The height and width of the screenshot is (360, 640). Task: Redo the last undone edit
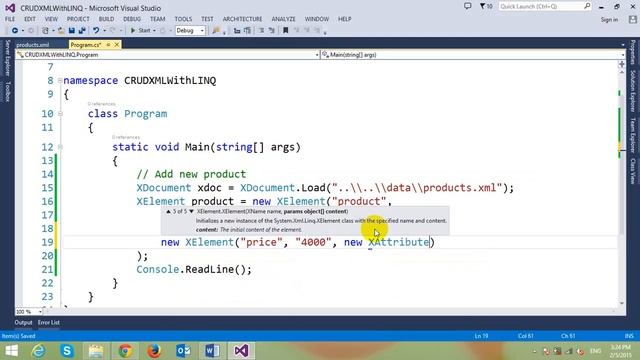point(113,31)
